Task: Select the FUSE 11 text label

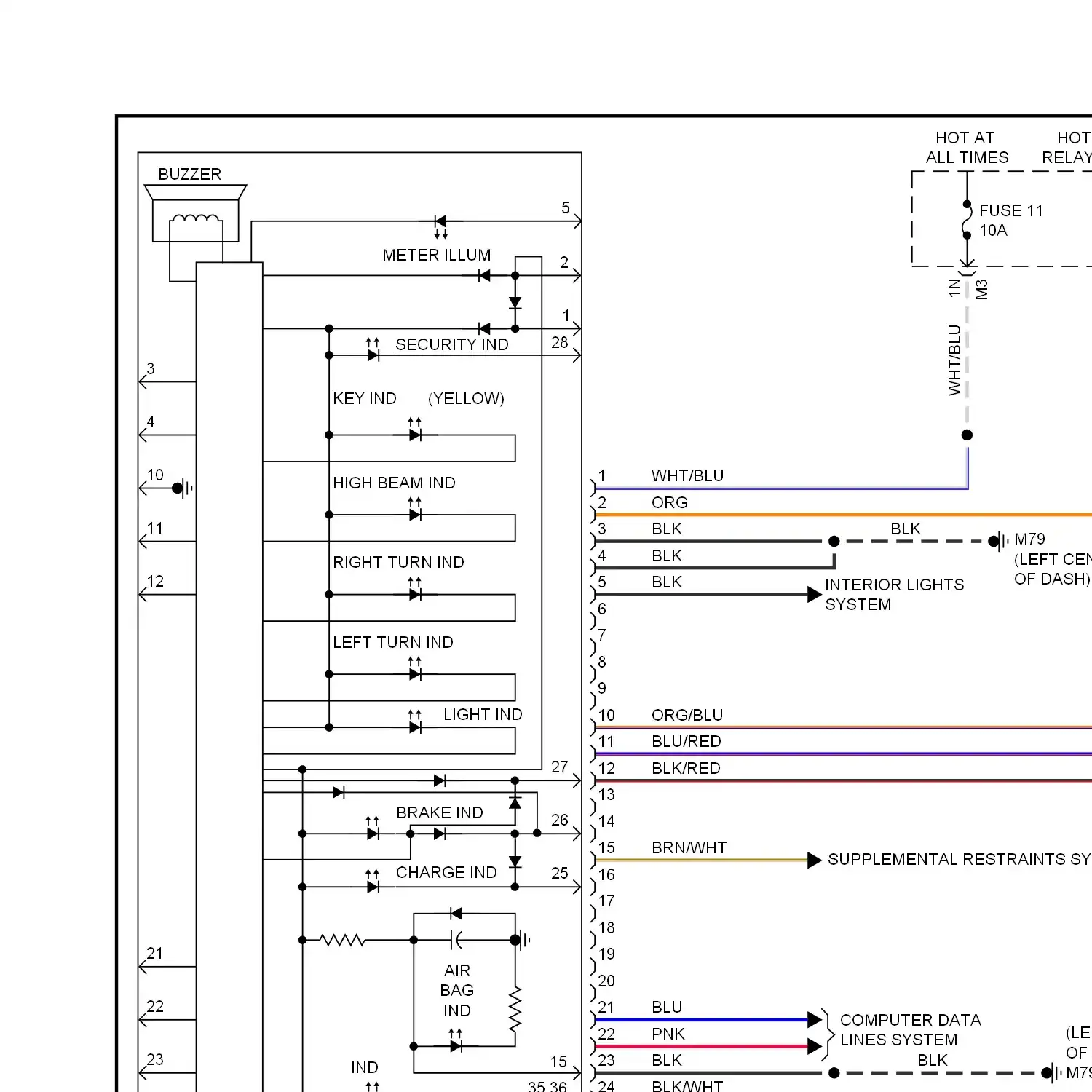Action: [x=1011, y=210]
